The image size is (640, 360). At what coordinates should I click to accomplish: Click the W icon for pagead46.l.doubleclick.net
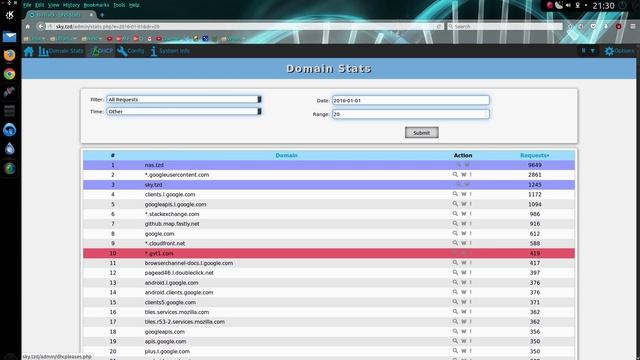(x=464, y=272)
